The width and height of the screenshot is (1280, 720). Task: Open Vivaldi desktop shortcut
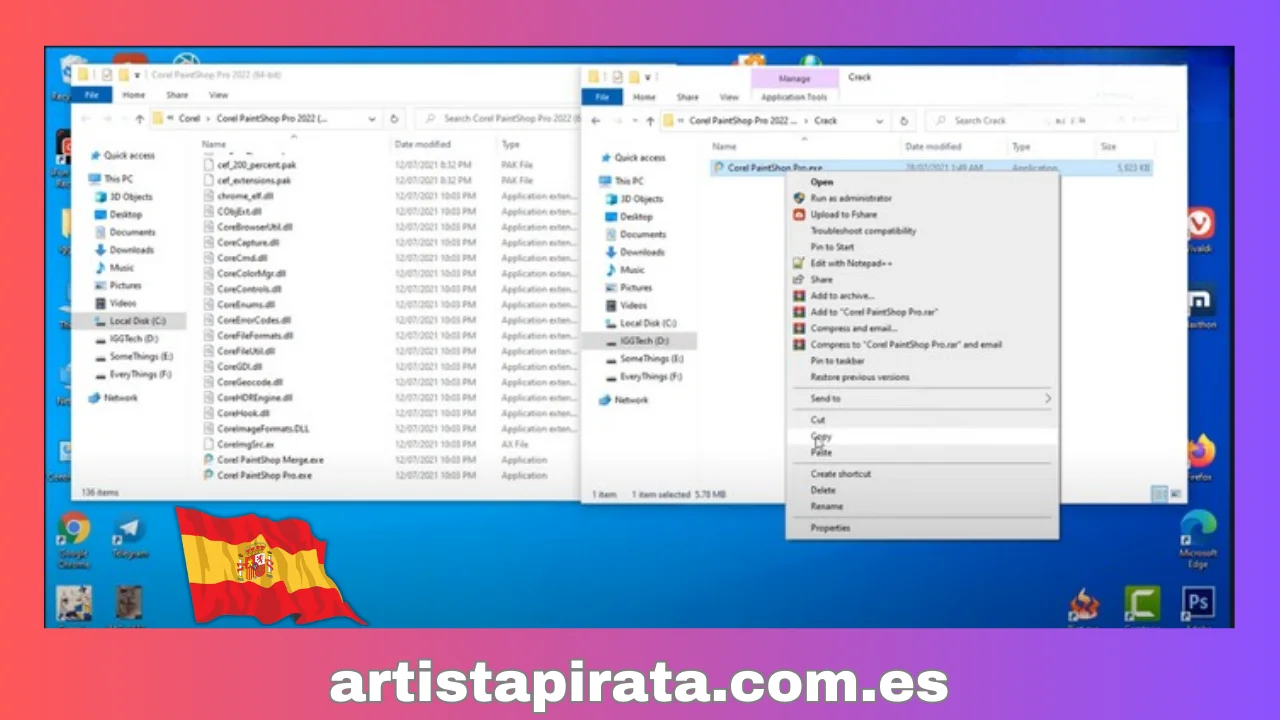(1199, 230)
